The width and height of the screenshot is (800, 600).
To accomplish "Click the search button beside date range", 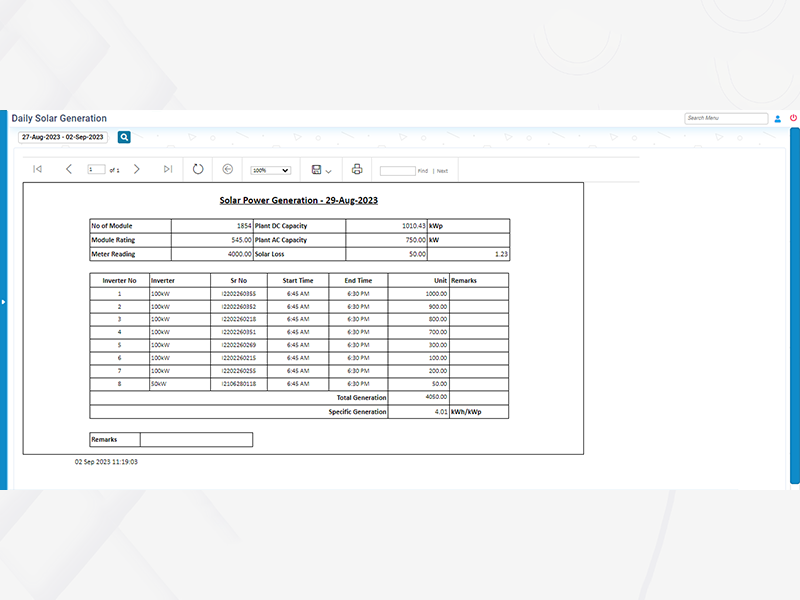I will coord(124,137).
